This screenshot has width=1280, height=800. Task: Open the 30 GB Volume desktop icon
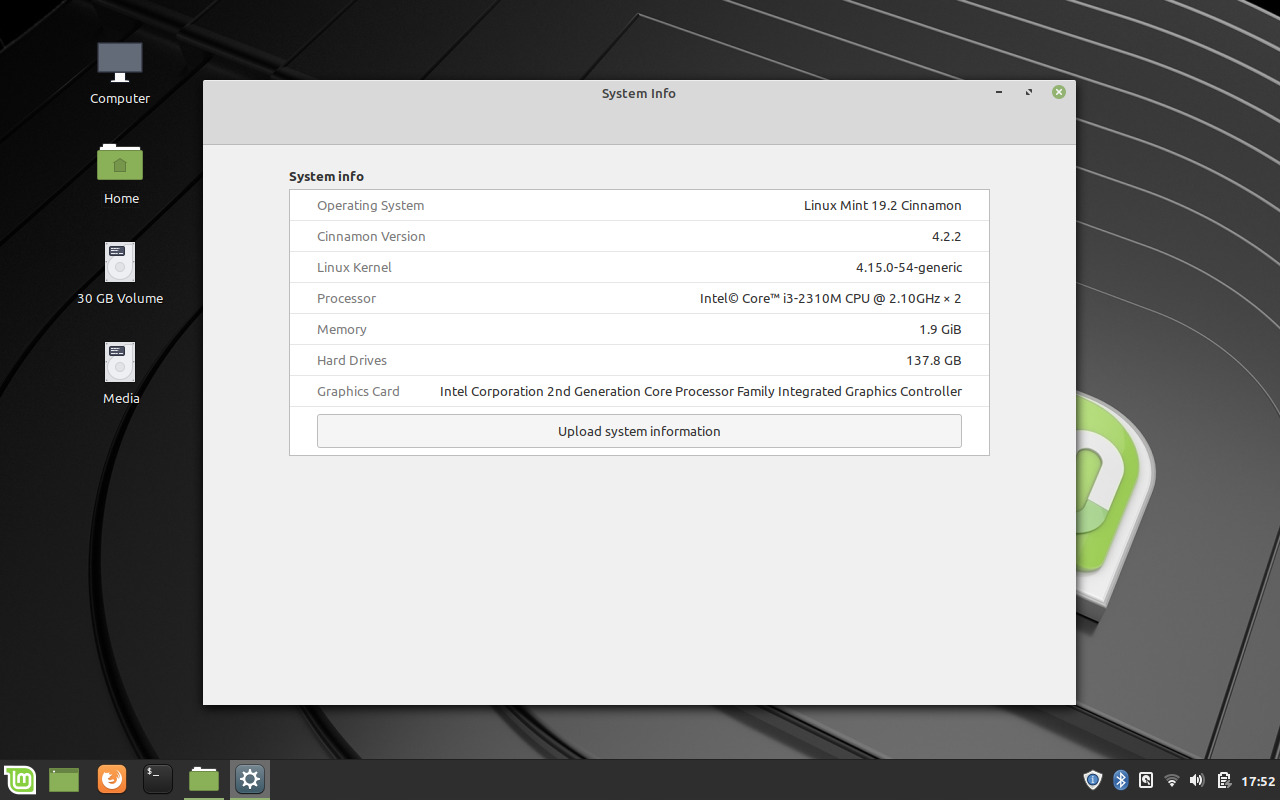click(119, 270)
